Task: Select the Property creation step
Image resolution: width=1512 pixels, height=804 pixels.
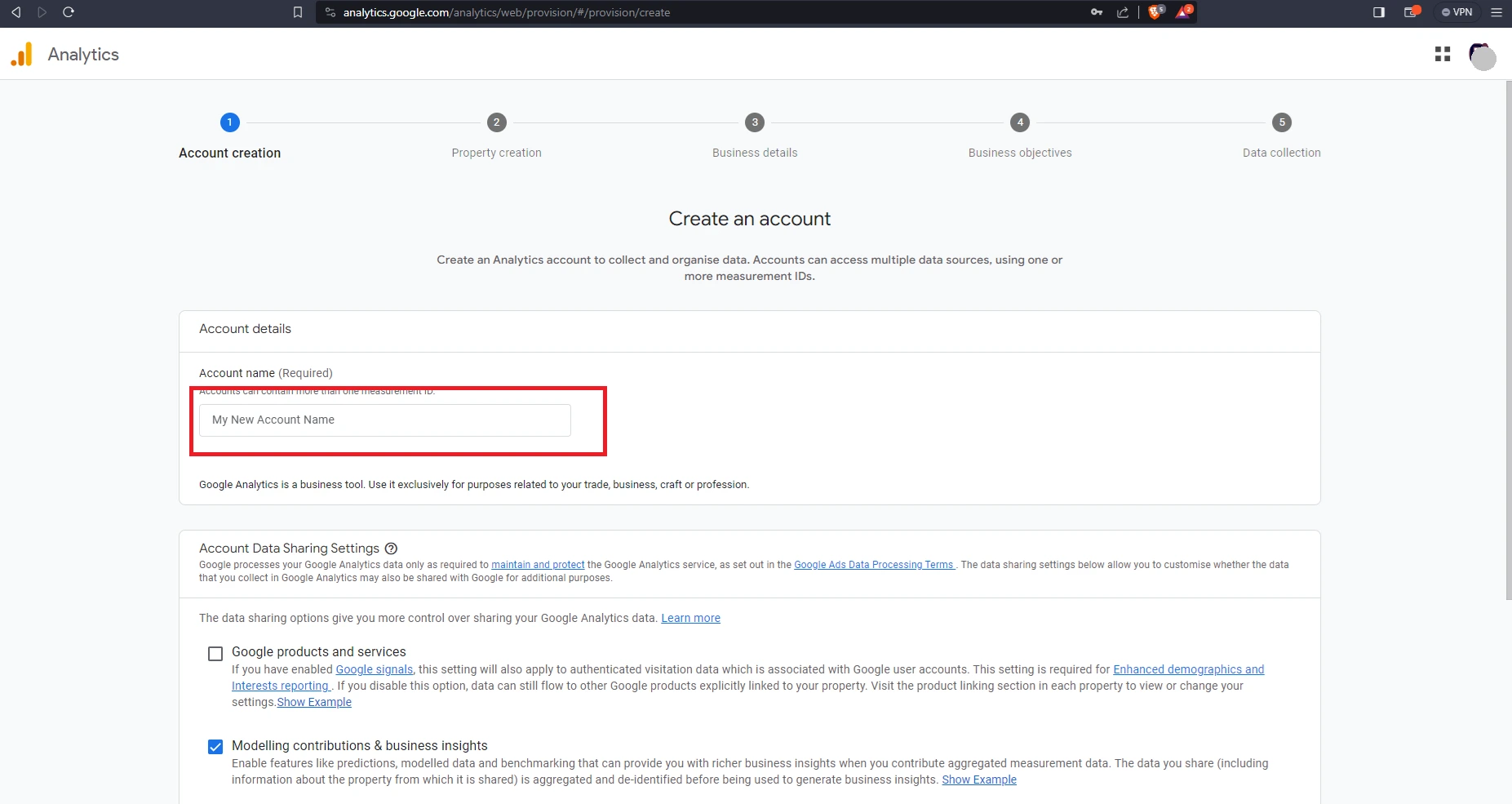Action: coord(496,122)
